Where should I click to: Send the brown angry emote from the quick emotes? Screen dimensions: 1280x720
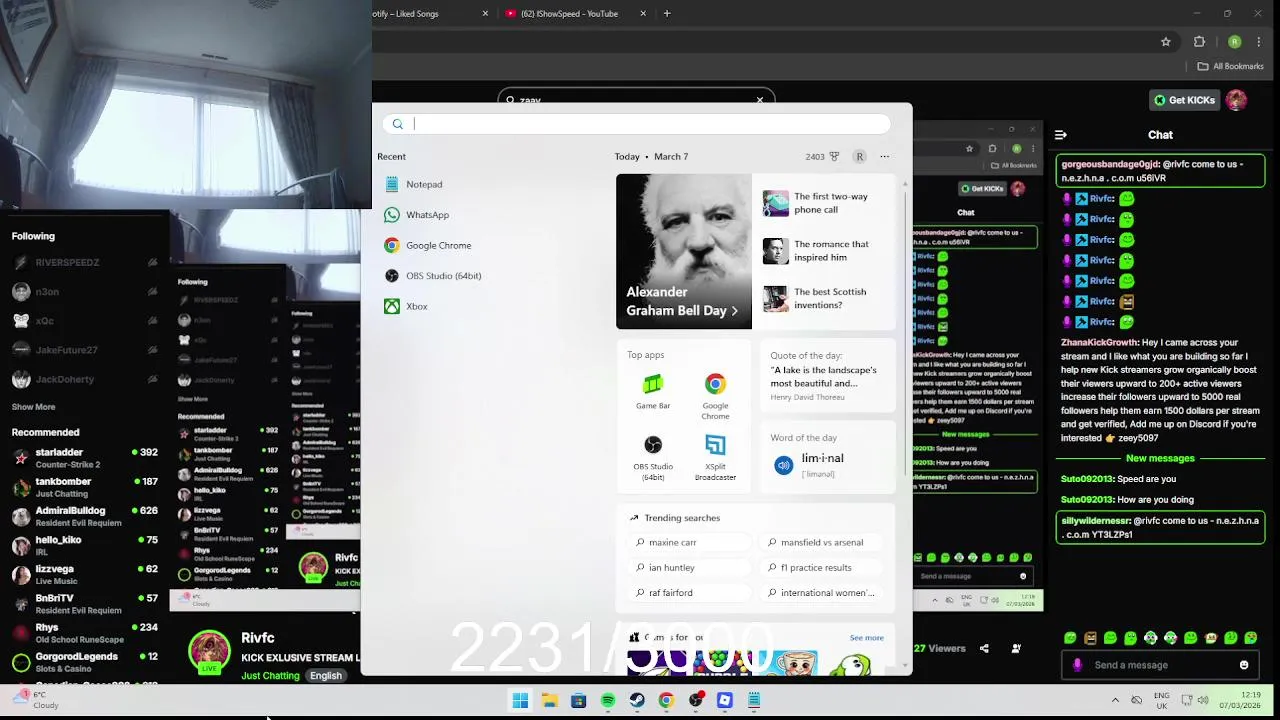(x=1090, y=638)
